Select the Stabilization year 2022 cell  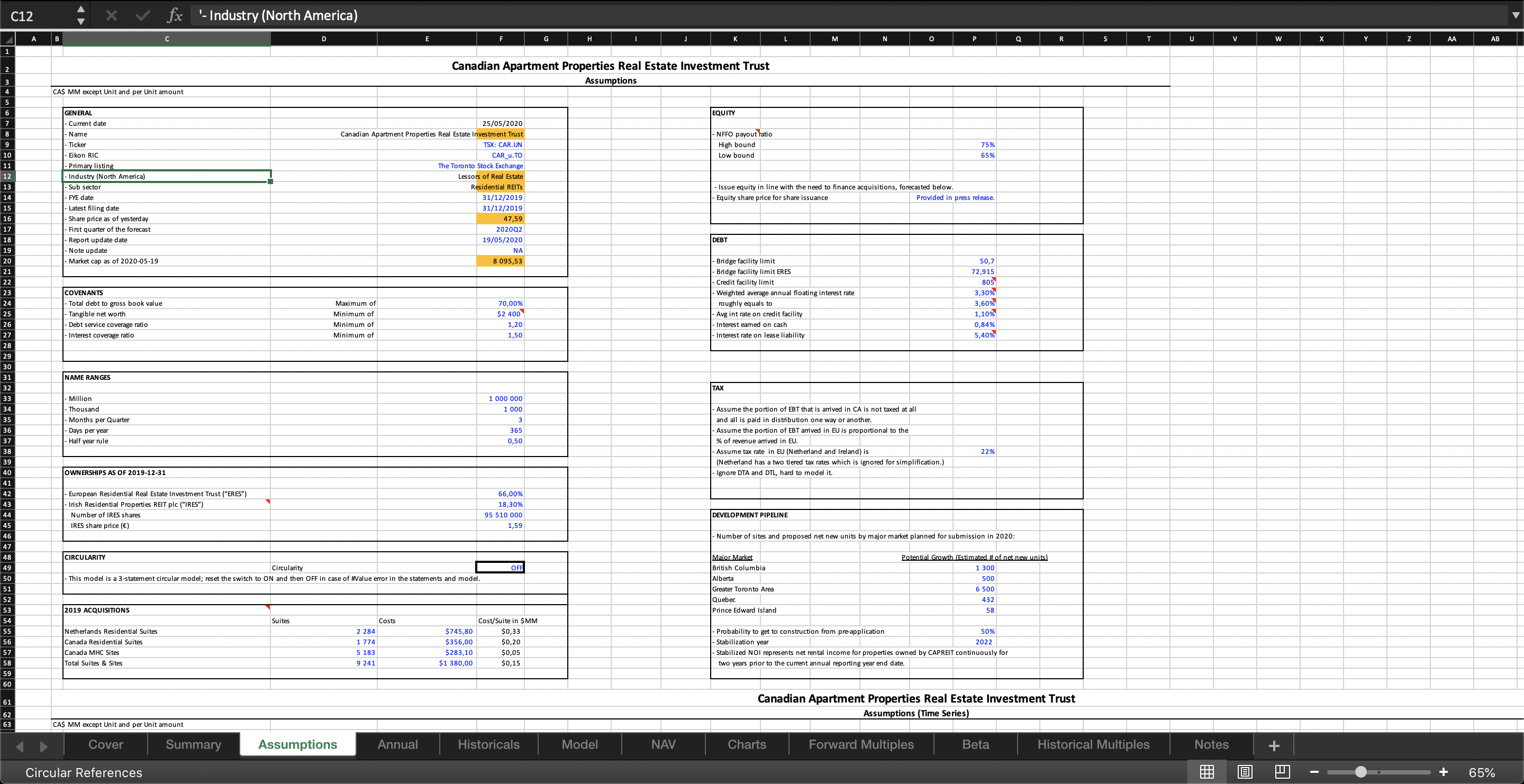[x=974, y=642]
